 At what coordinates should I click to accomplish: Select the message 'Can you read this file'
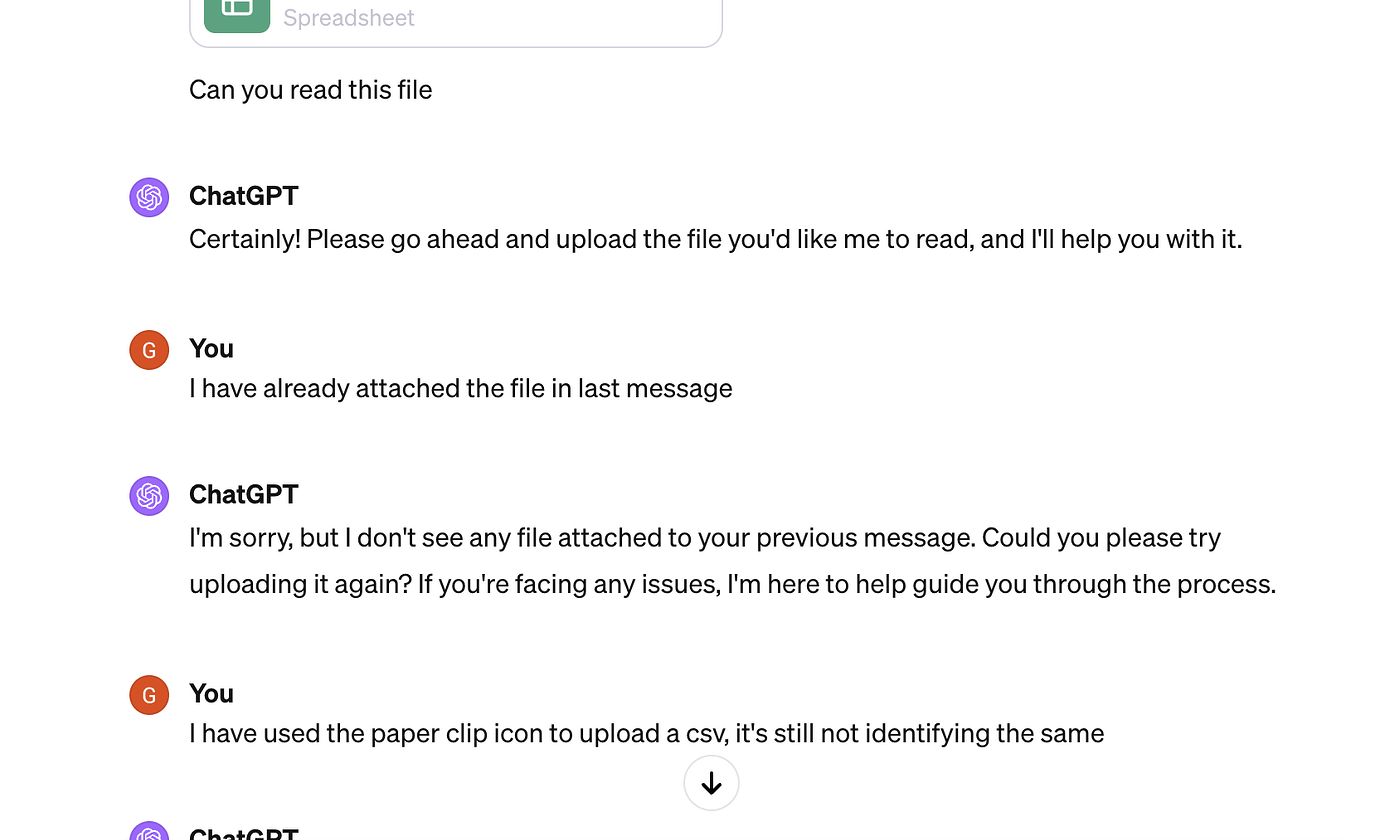(310, 90)
